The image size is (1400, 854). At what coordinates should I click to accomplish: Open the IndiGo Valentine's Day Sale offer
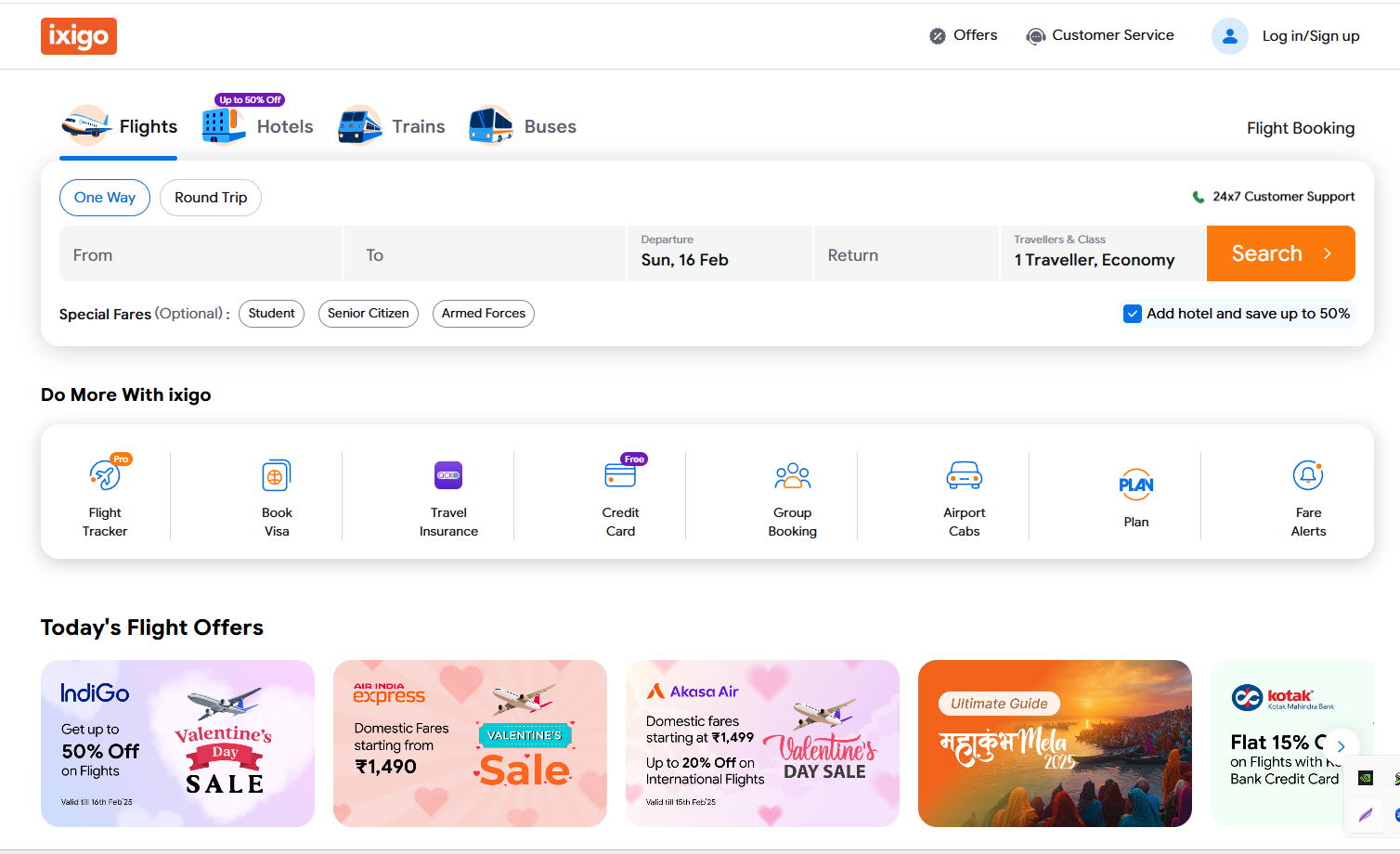point(177,744)
